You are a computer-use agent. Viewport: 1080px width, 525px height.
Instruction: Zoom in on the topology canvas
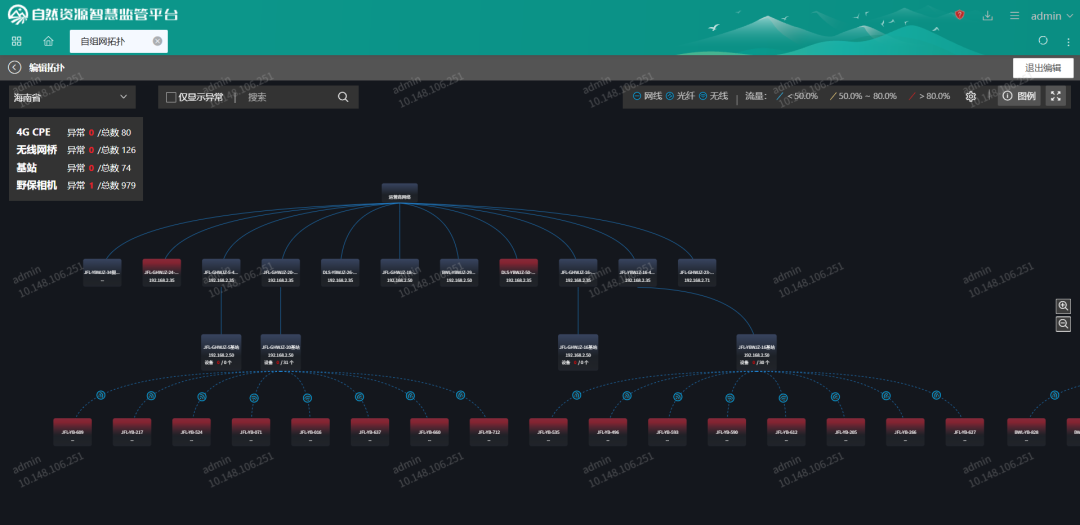[1063, 306]
